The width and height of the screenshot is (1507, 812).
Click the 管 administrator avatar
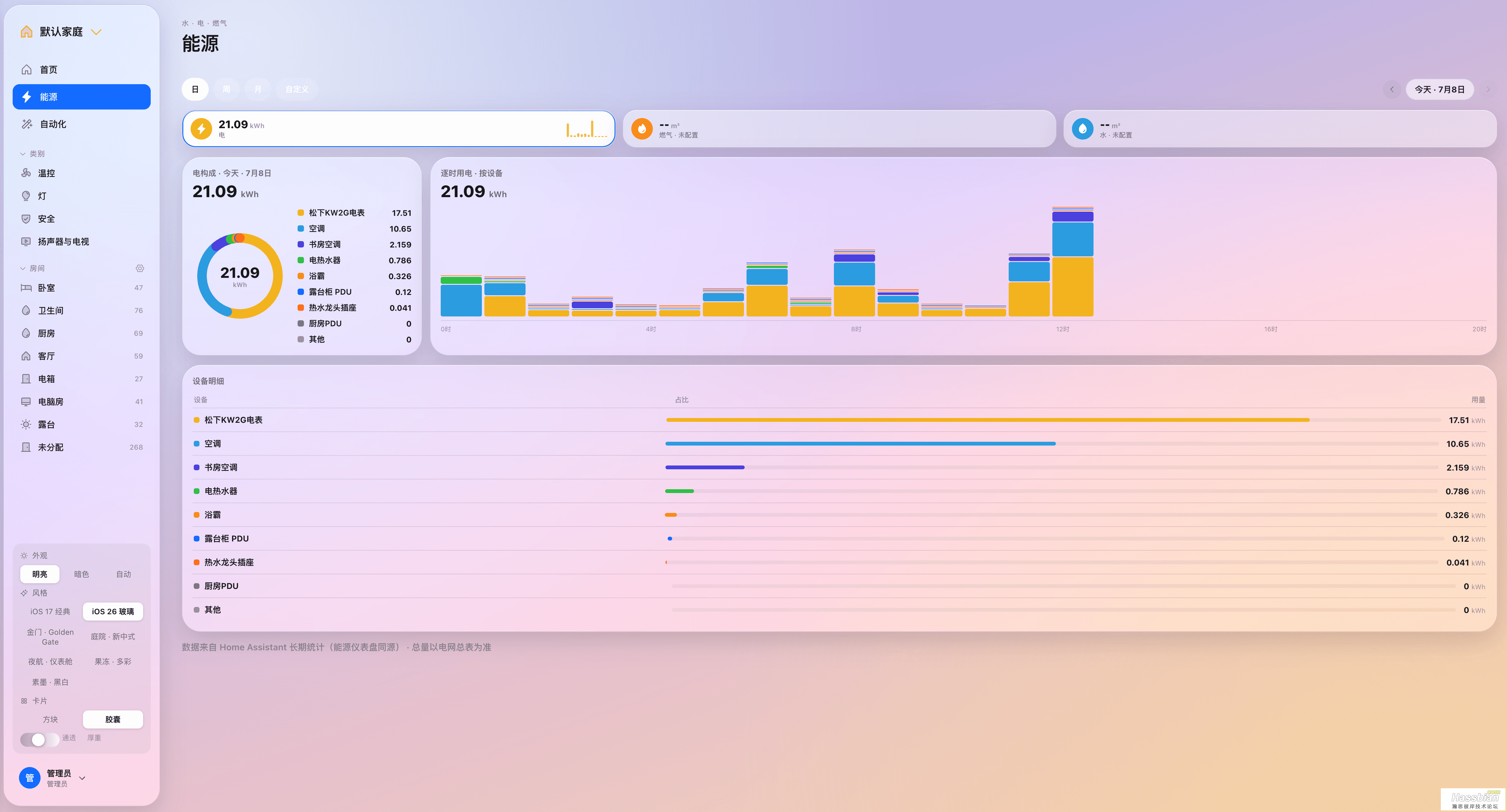(29, 778)
